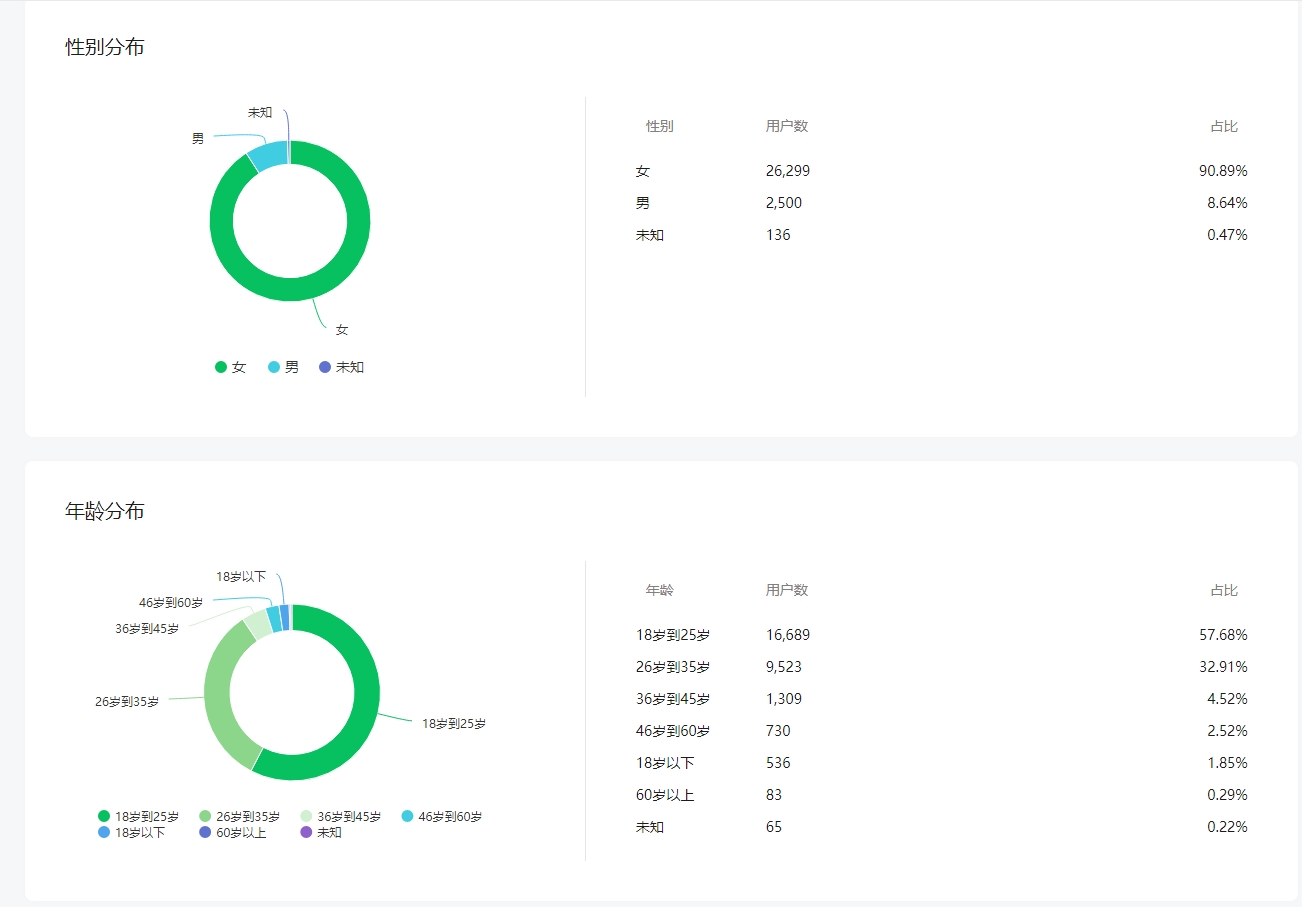Click the 年龄分布 section title
Screen dimensions: 1302x907
click(x=105, y=511)
